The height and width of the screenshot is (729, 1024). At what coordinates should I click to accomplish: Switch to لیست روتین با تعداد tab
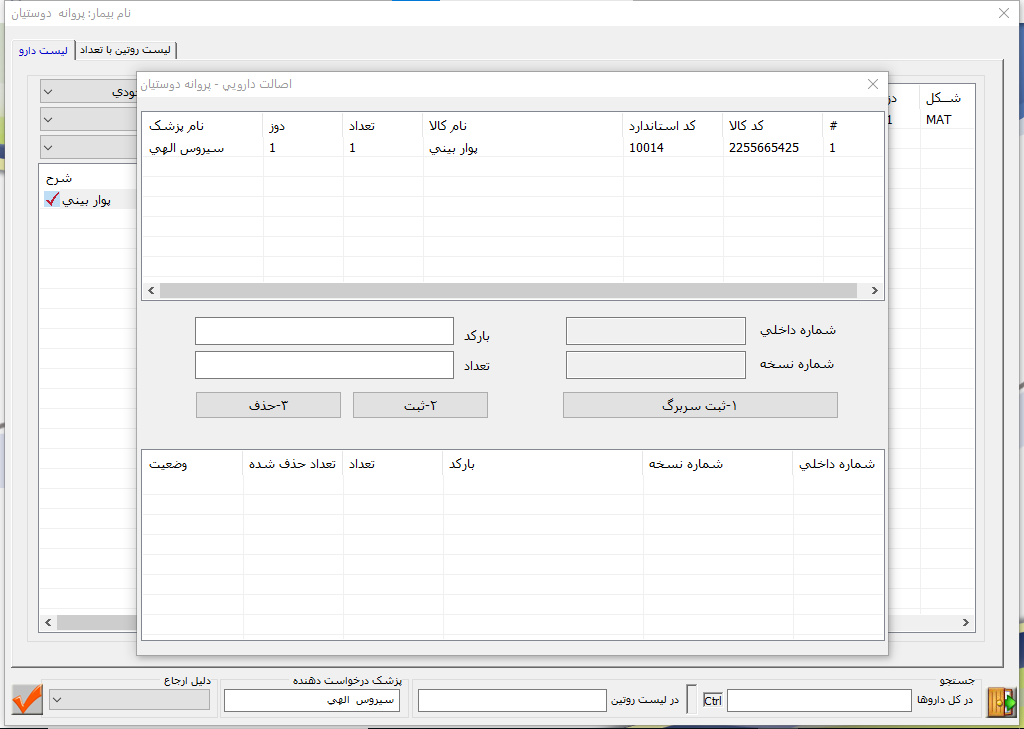[x=128, y=50]
